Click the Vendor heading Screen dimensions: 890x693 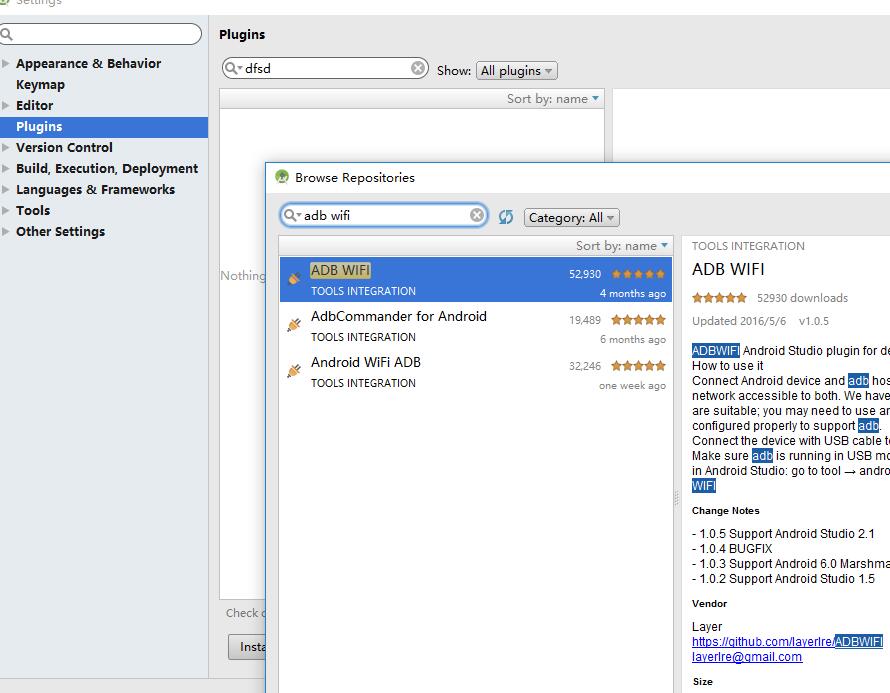[710, 603]
